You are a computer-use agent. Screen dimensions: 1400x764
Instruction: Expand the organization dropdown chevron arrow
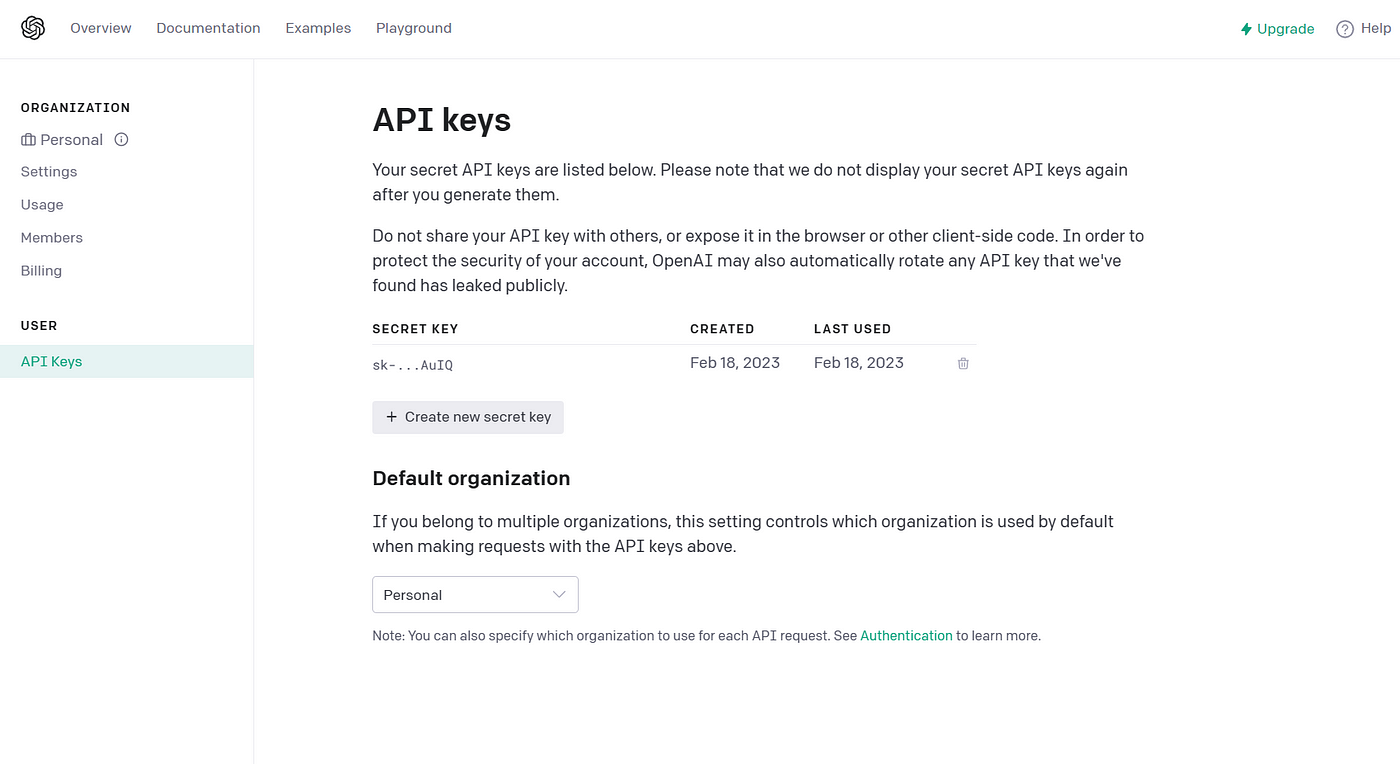click(559, 594)
